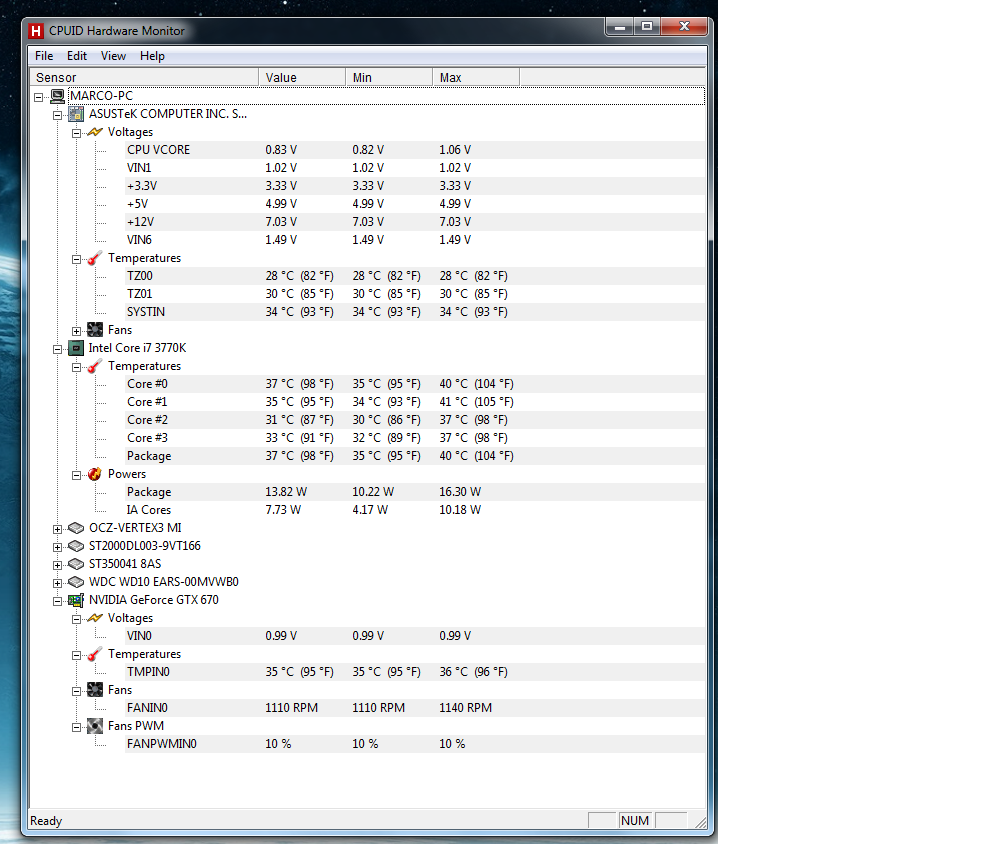The width and height of the screenshot is (1008, 844).
Task: Click the OCZ-VERTEX3 drive icon
Action: [x=76, y=528]
